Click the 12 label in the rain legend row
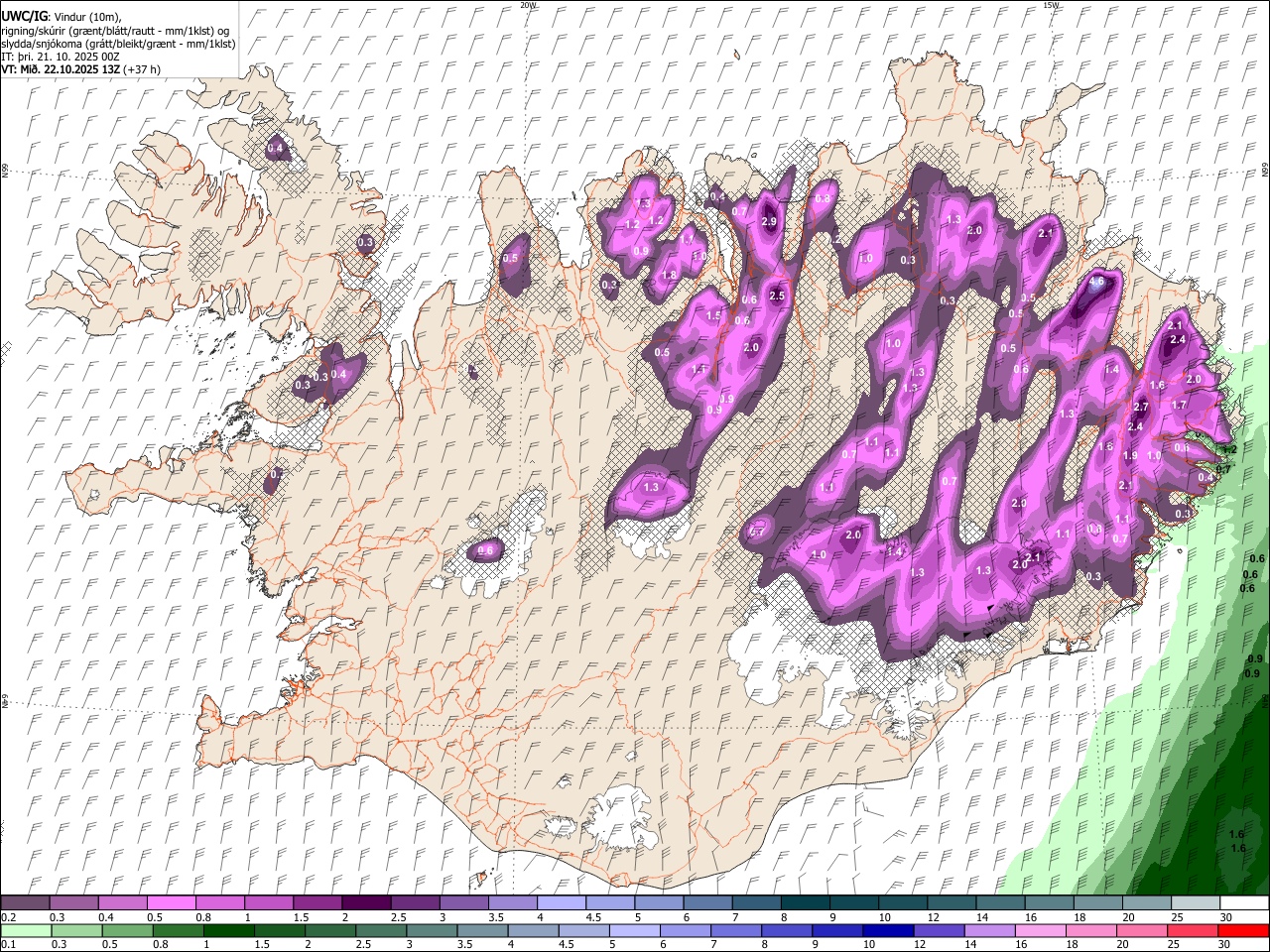This screenshot has width=1270, height=952. 920,944
